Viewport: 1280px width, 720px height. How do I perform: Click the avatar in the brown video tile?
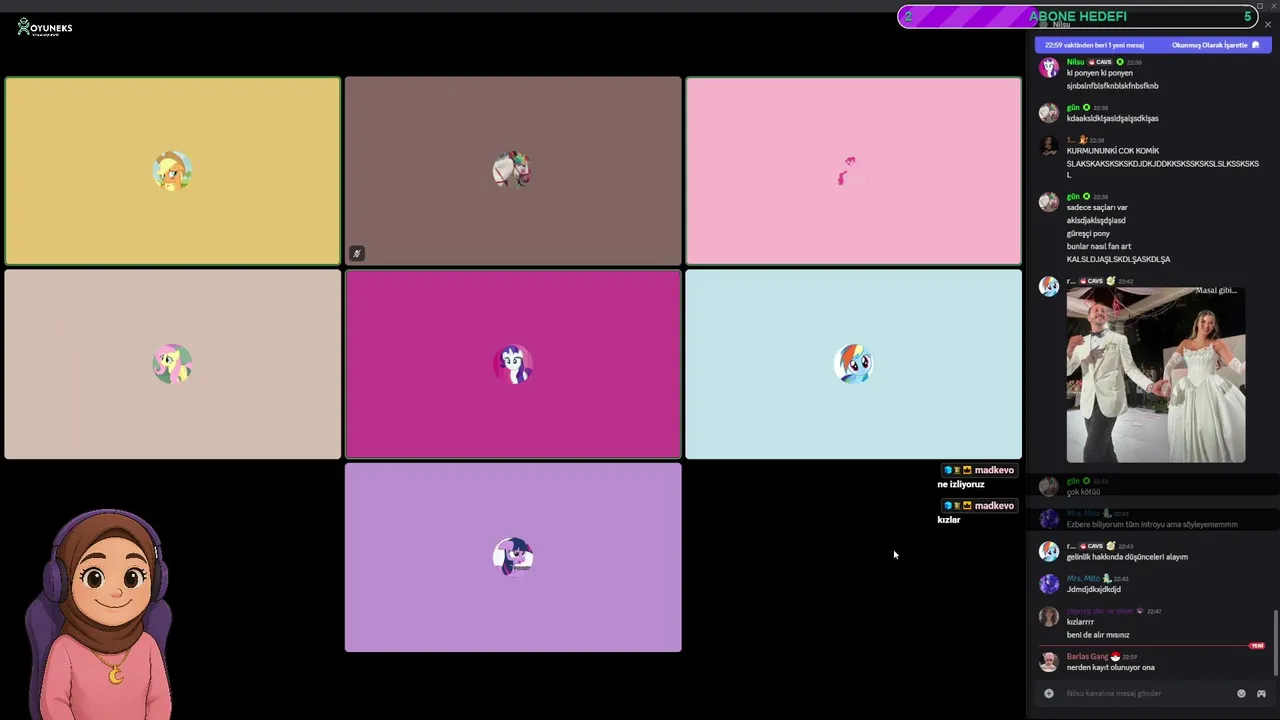513,171
